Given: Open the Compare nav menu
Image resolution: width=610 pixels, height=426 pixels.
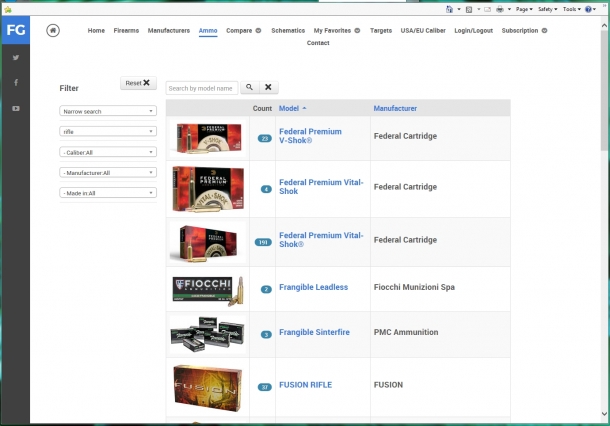Looking at the screenshot, I should click(244, 30).
